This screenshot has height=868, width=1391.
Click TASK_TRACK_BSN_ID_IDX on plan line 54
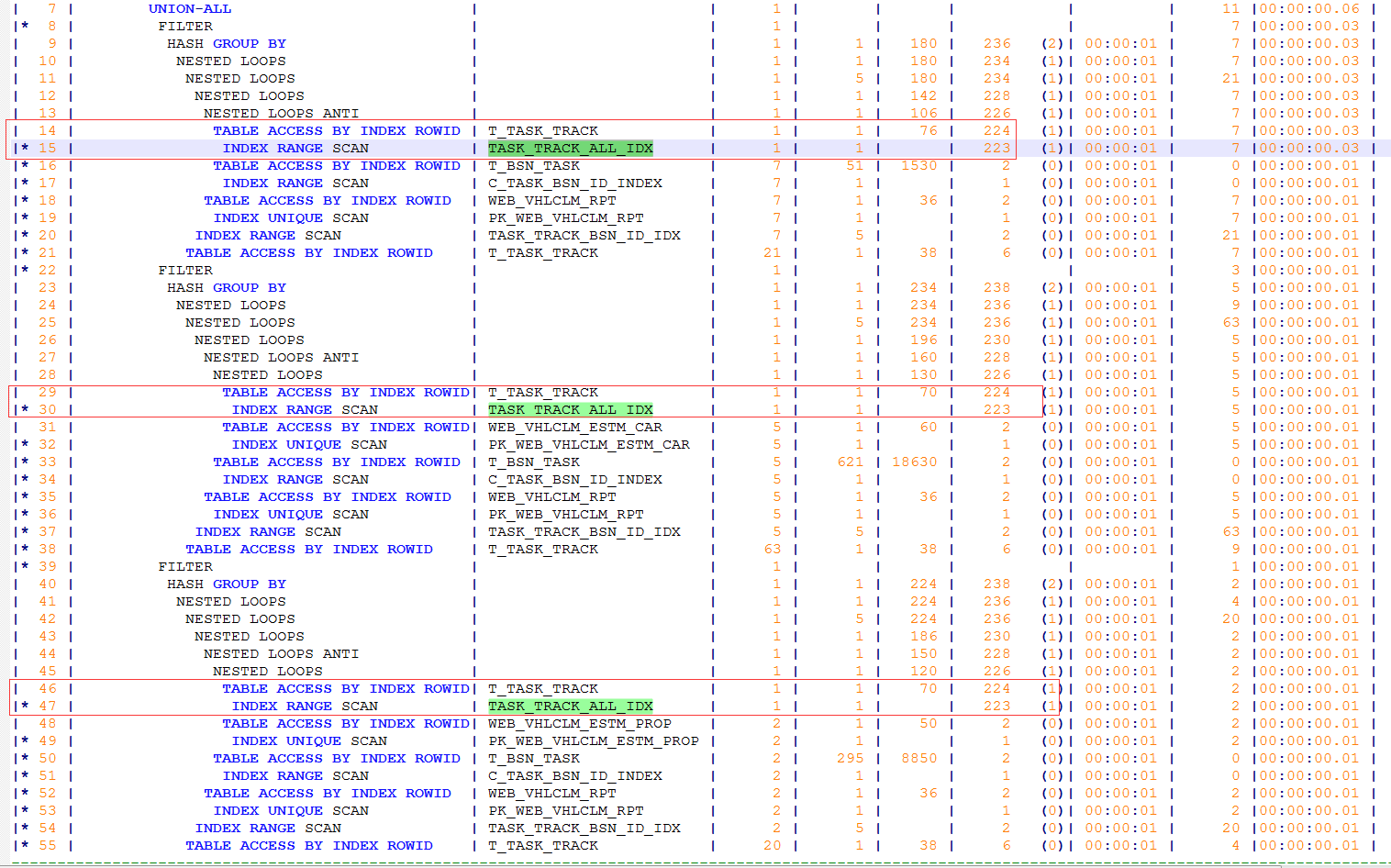584,829
